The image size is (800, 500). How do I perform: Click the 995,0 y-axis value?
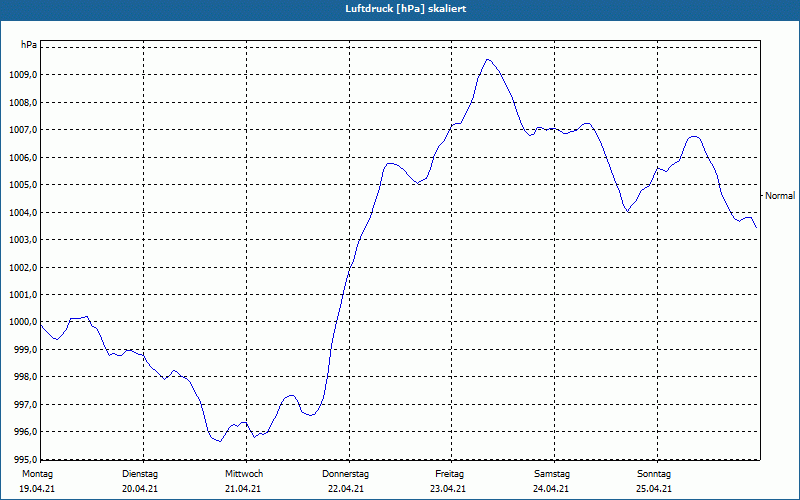25,459
